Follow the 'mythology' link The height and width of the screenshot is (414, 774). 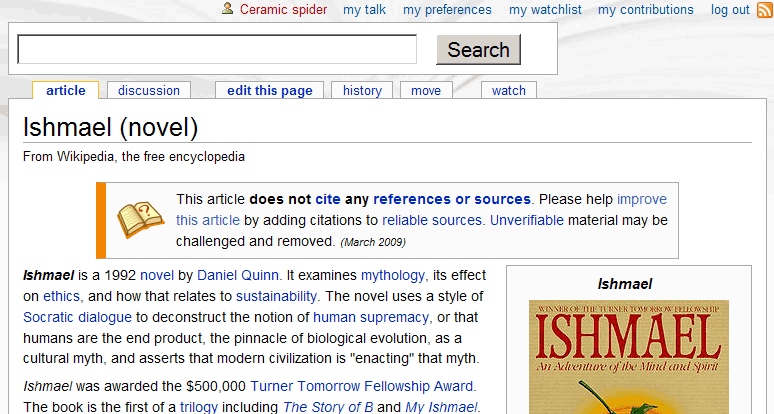(x=392, y=275)
